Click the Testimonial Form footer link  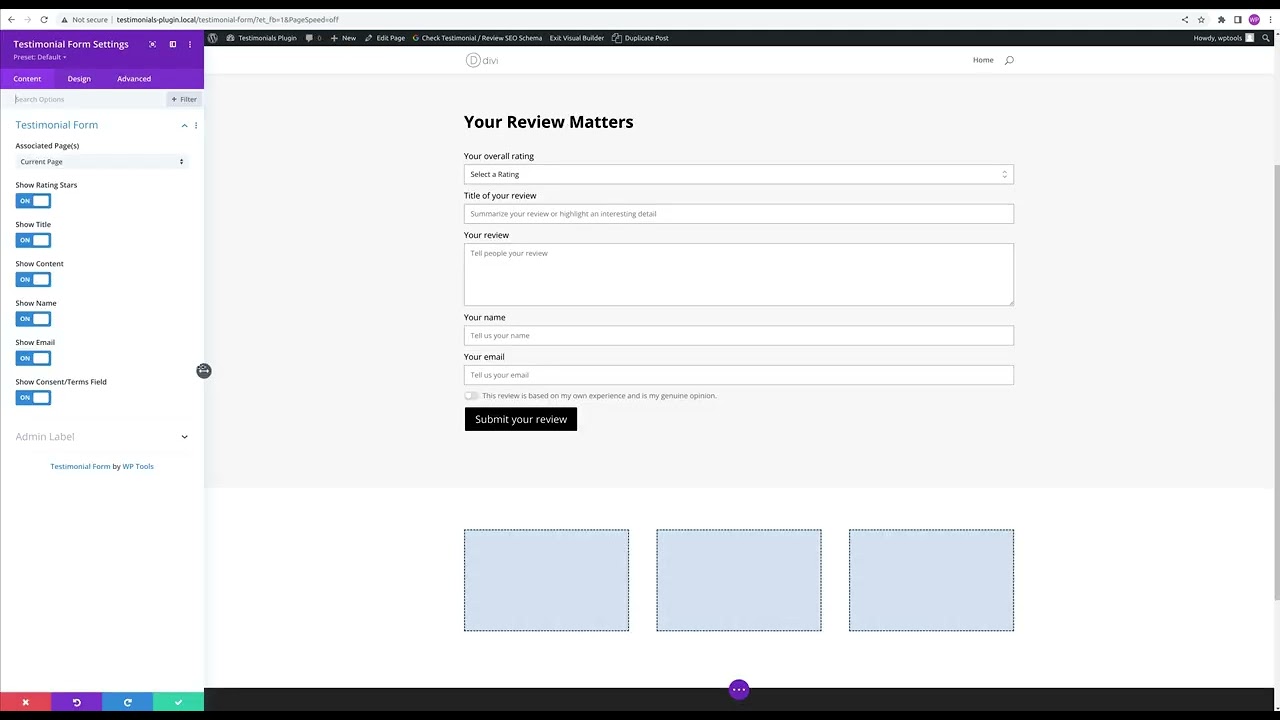pos(80,466)
